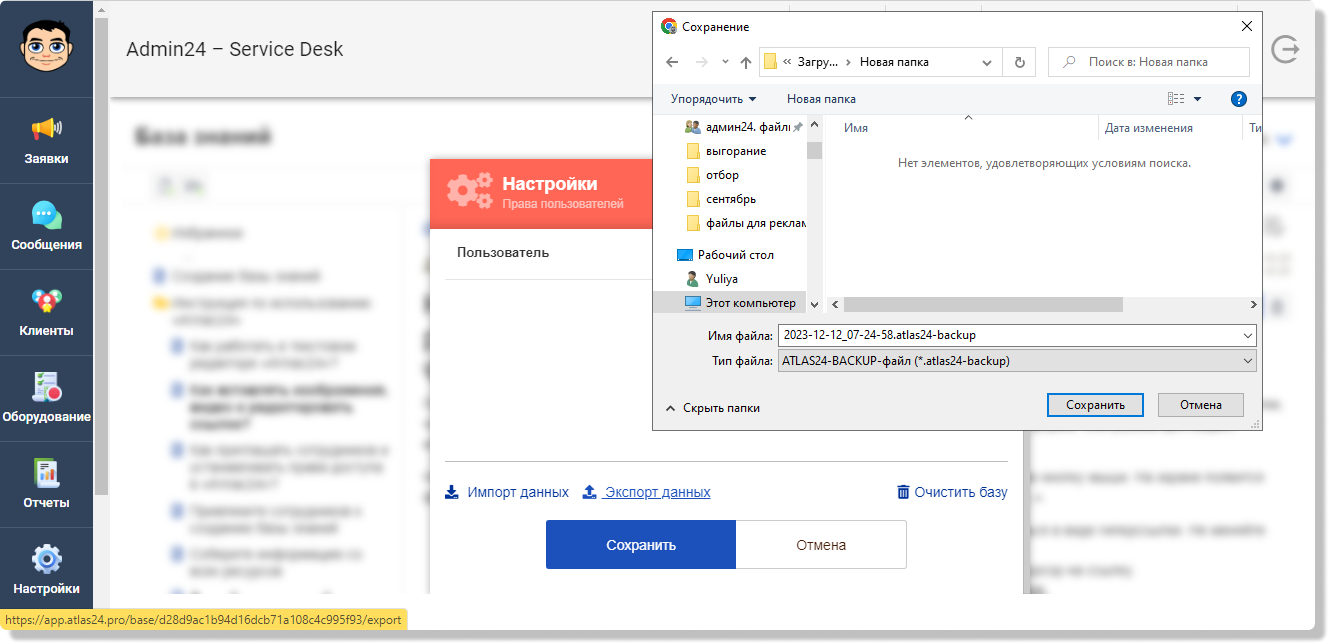Click the Импорт данных link
Screen dimensions: 1329x644
click(x=518, y=492)
